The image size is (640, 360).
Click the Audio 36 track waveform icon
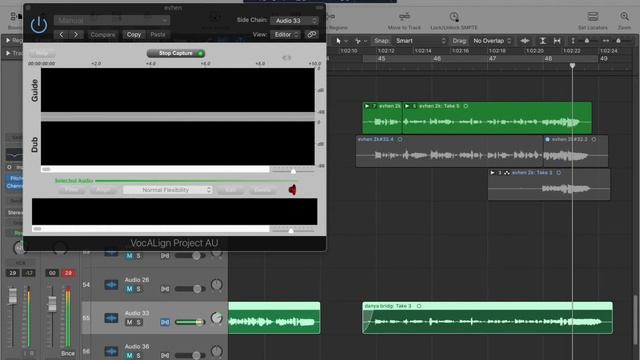coord(111,351)
